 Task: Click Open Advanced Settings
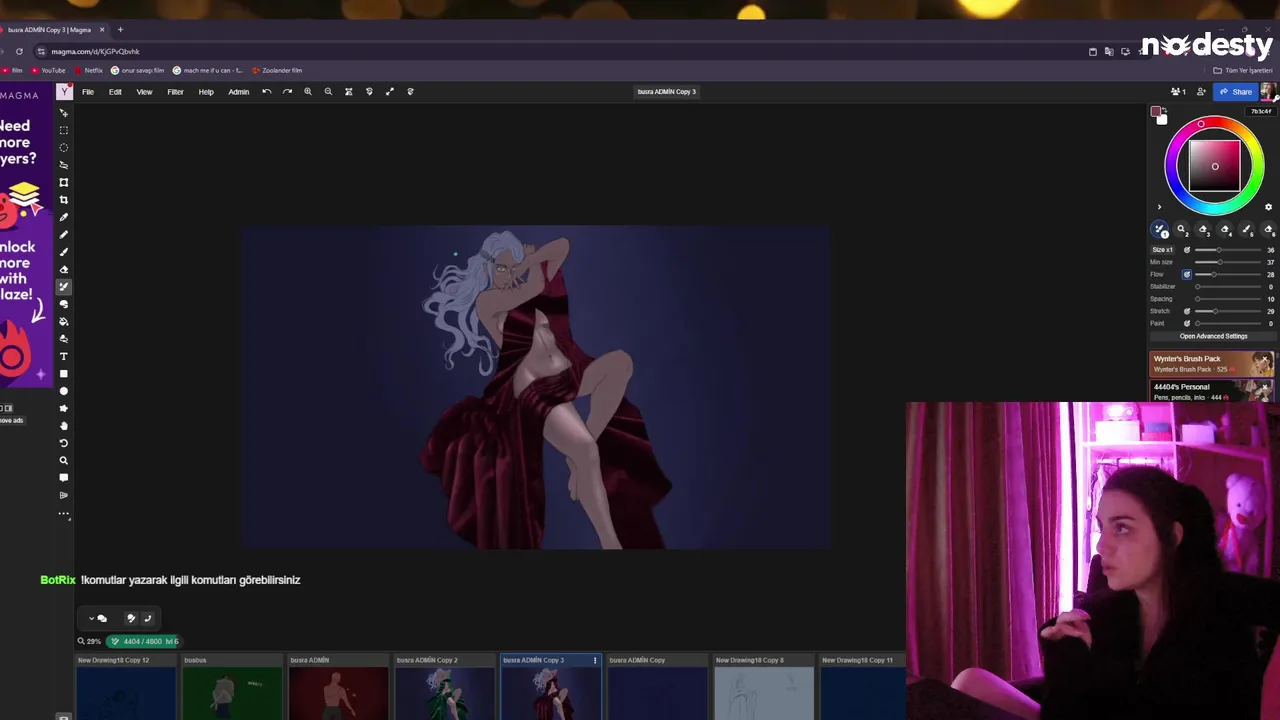point(1213,336)
